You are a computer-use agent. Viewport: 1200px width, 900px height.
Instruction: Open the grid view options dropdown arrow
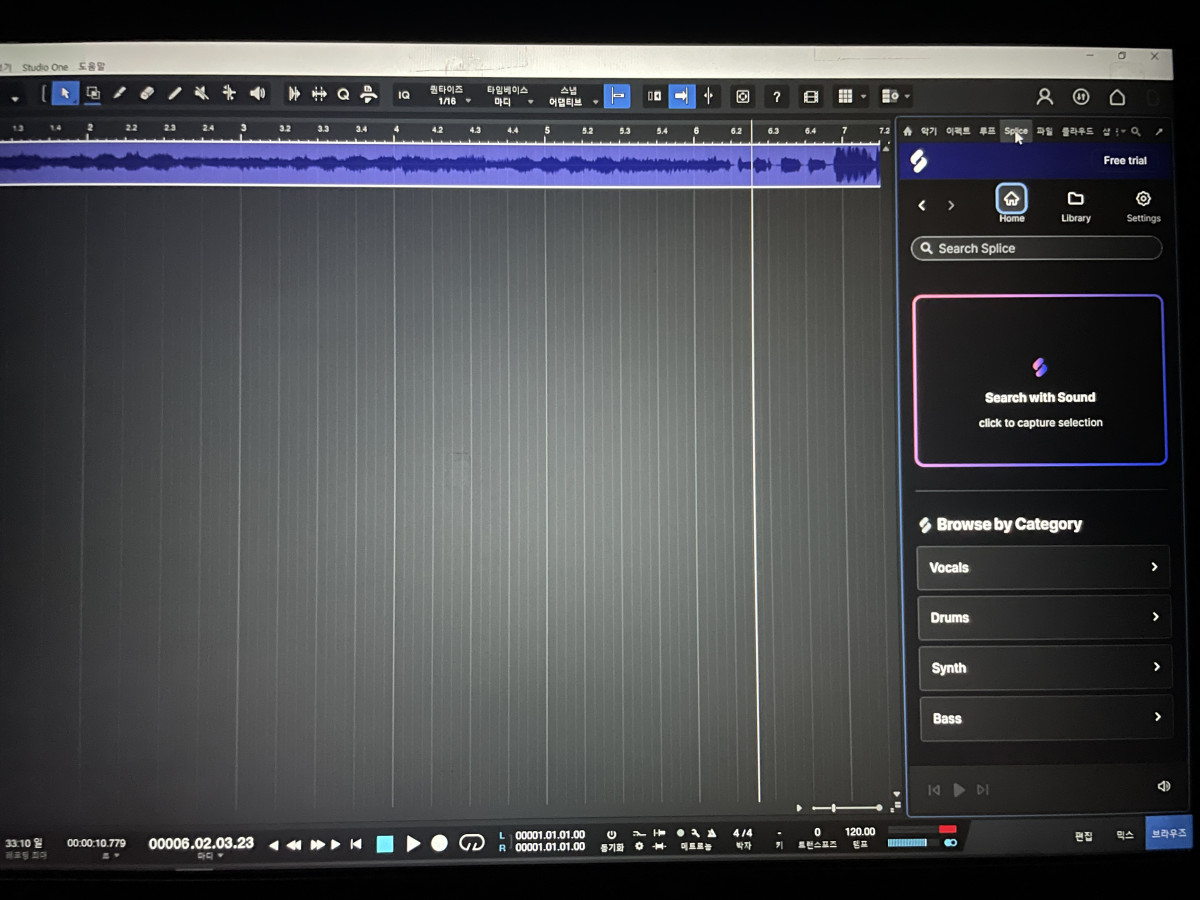click(x=863, y=97)
